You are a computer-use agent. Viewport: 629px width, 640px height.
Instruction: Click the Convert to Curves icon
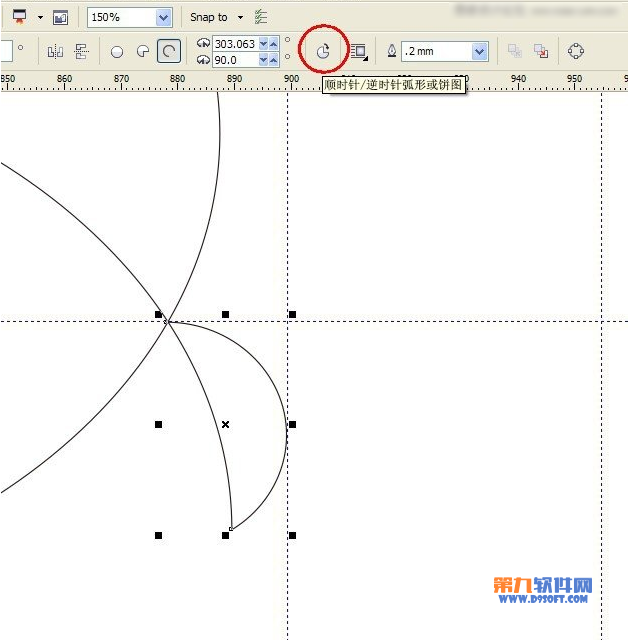(576, 51)
